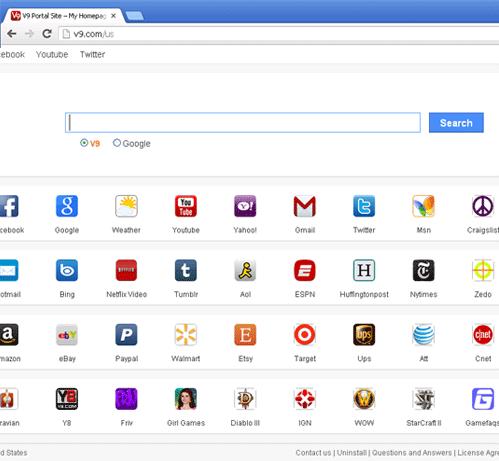This screenshot has width=499, height=461.
Task: Open the eBay shortcut icon
Action: [x=67, y=335]
